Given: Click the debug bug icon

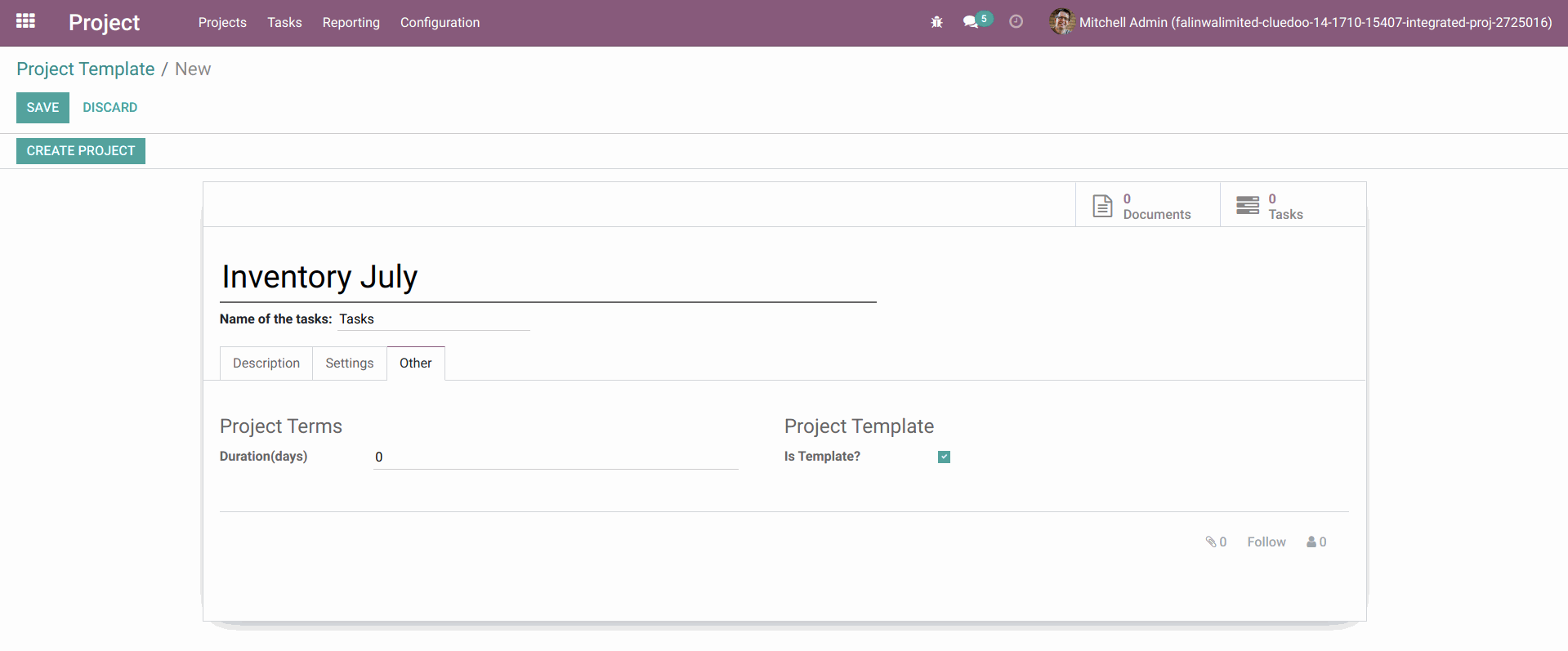Looking at the screenshot, I should click(x=936, y=22).
